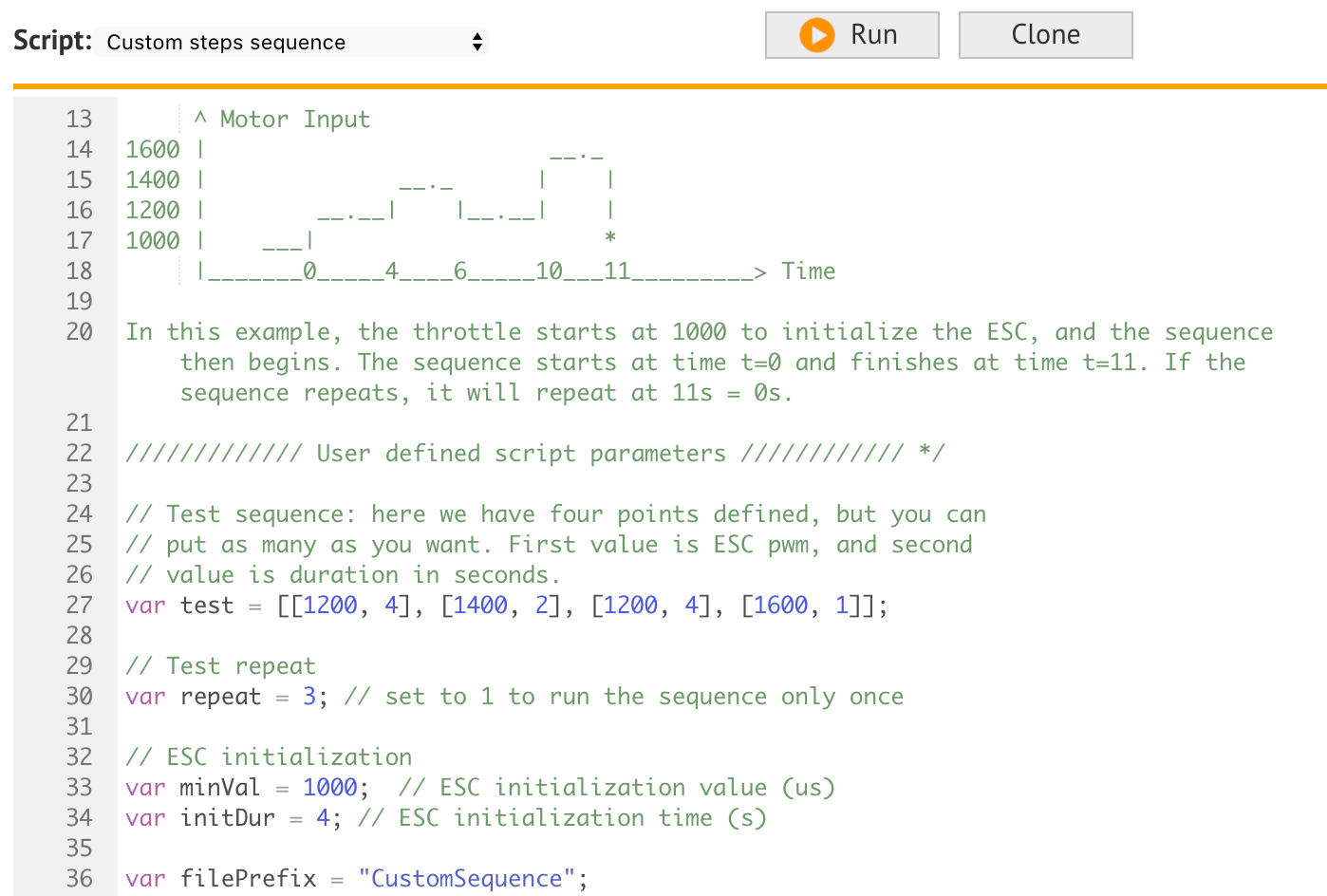Run the custom steps sequence script
Image resolution: width=1327 pixels, height=896 pixels.
click(x=851, y=34)
